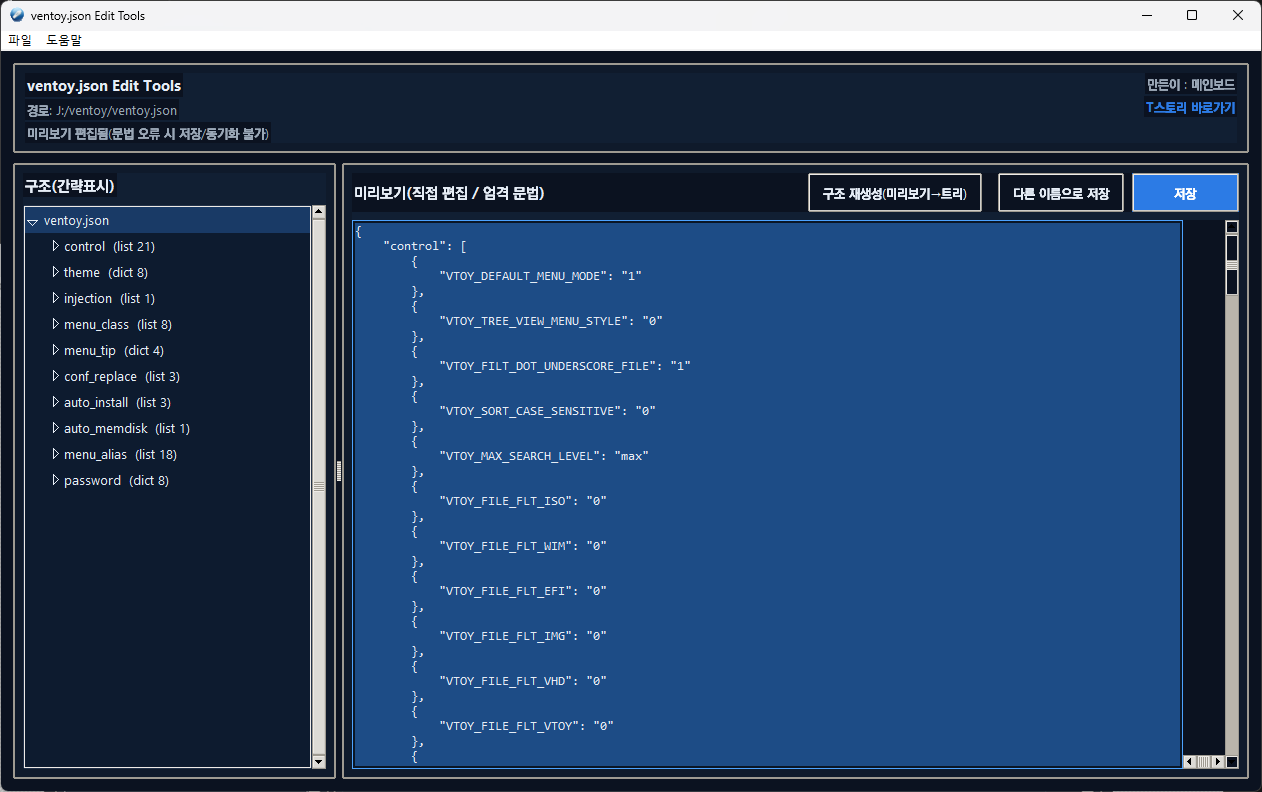Click the VTOY_MAX_SEARCH_LEVEL line
This screenshot has width=1262, height=792.
[x=544, y=455]
